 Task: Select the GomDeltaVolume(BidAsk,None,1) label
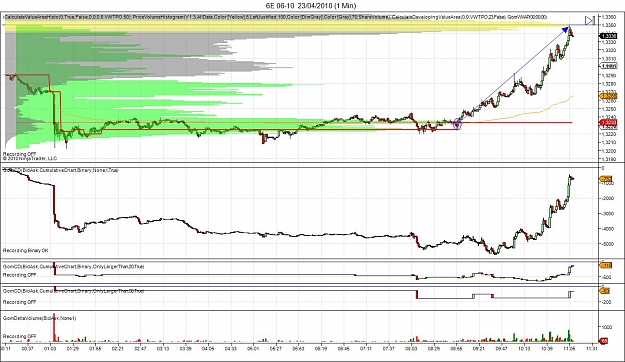(x=39, y=318)
